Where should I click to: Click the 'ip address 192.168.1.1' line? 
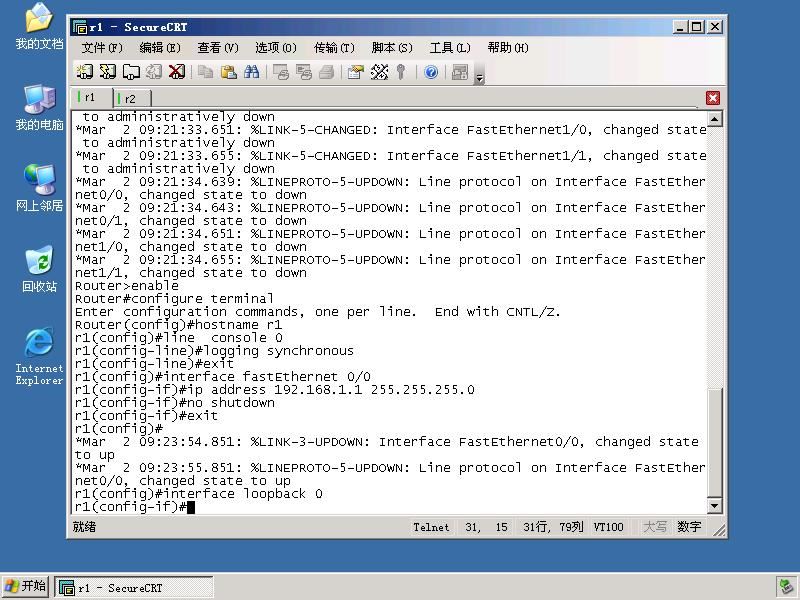pos(274,390)
